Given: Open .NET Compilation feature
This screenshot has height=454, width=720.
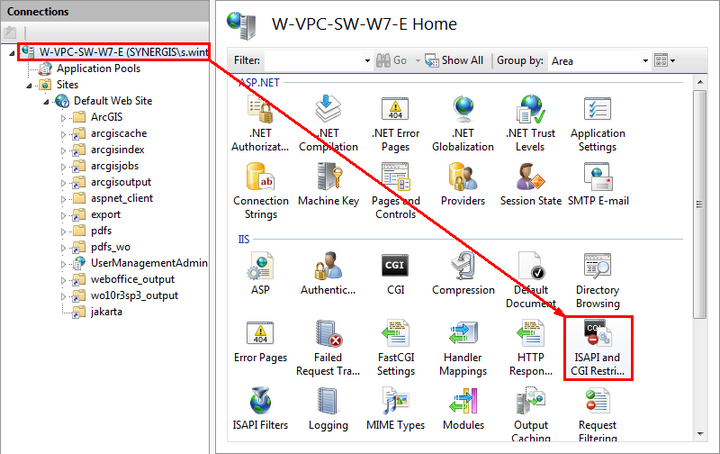Looking at the screenshot, I should click(x=328, y=123).
